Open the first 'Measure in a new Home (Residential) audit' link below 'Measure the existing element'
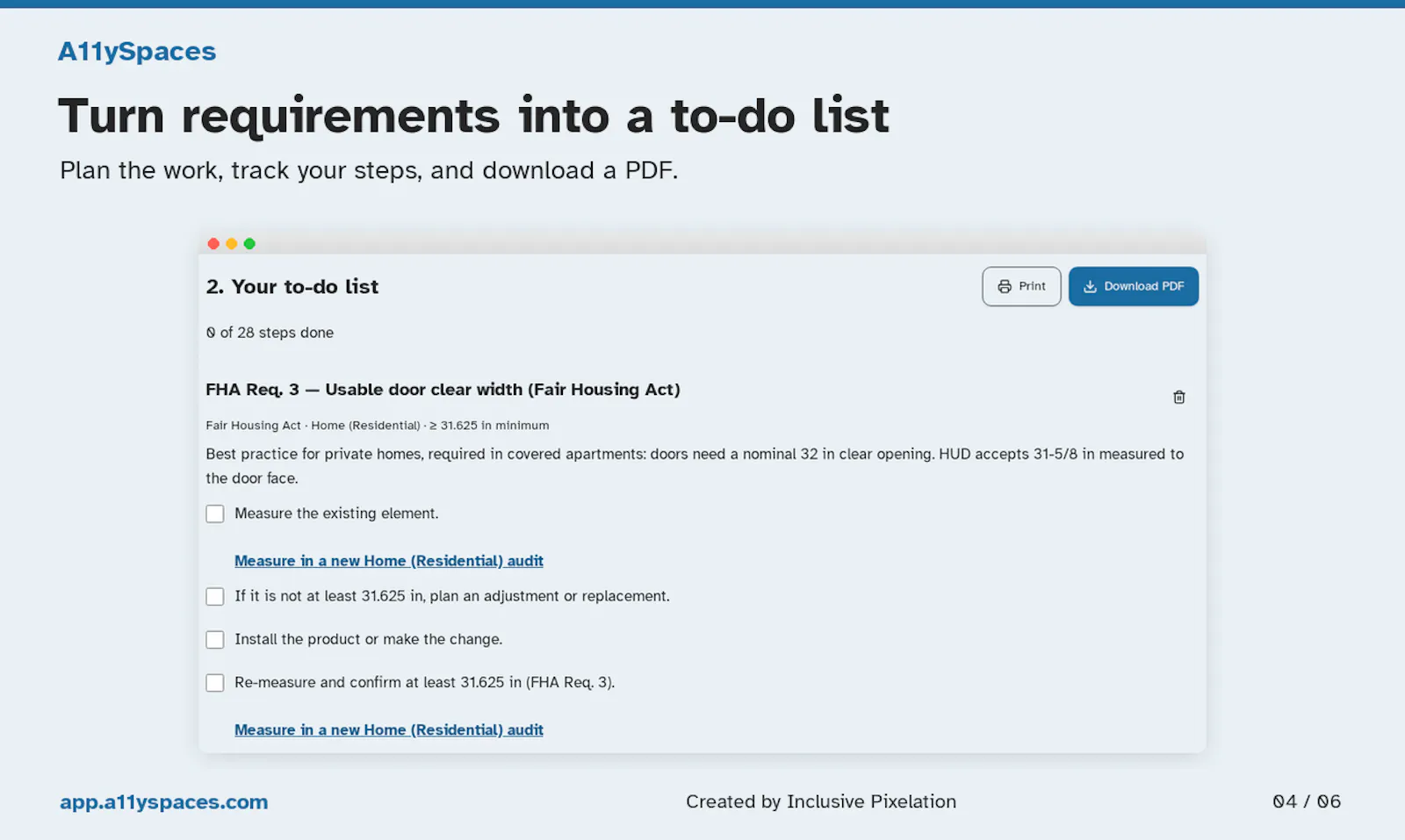This screenshot has width=1405, height=840. coord(388,561)
